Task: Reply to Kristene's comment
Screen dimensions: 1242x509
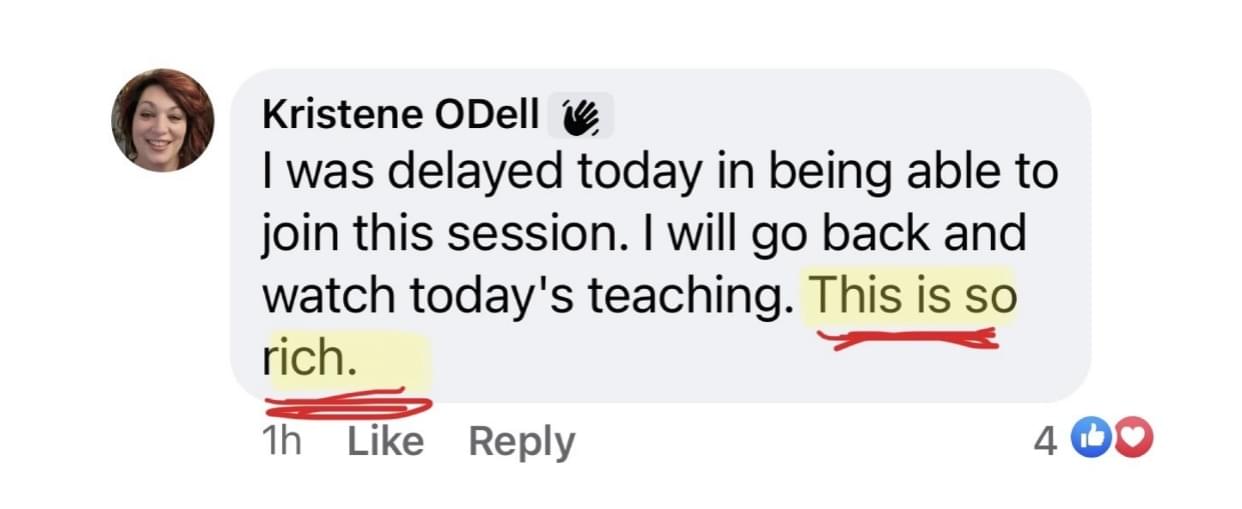Action: (522, 442)
